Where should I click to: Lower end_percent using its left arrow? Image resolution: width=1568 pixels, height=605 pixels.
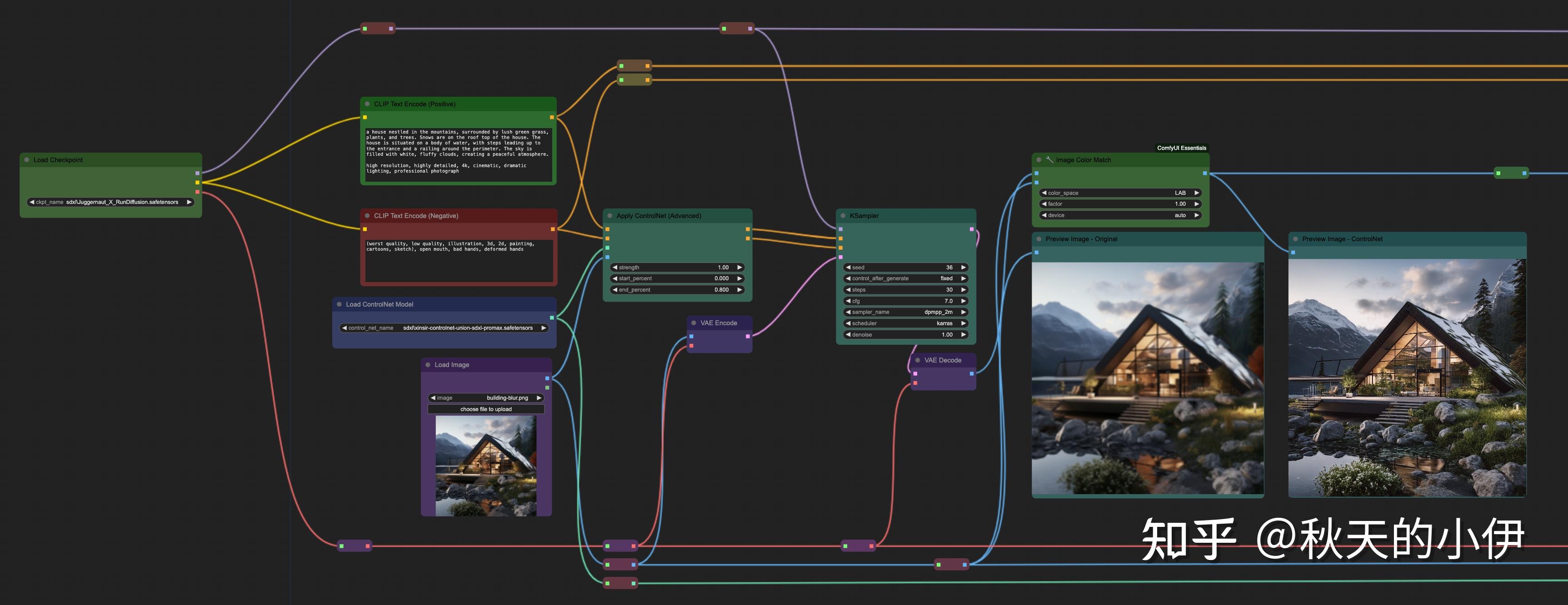[x=615, y=290]
